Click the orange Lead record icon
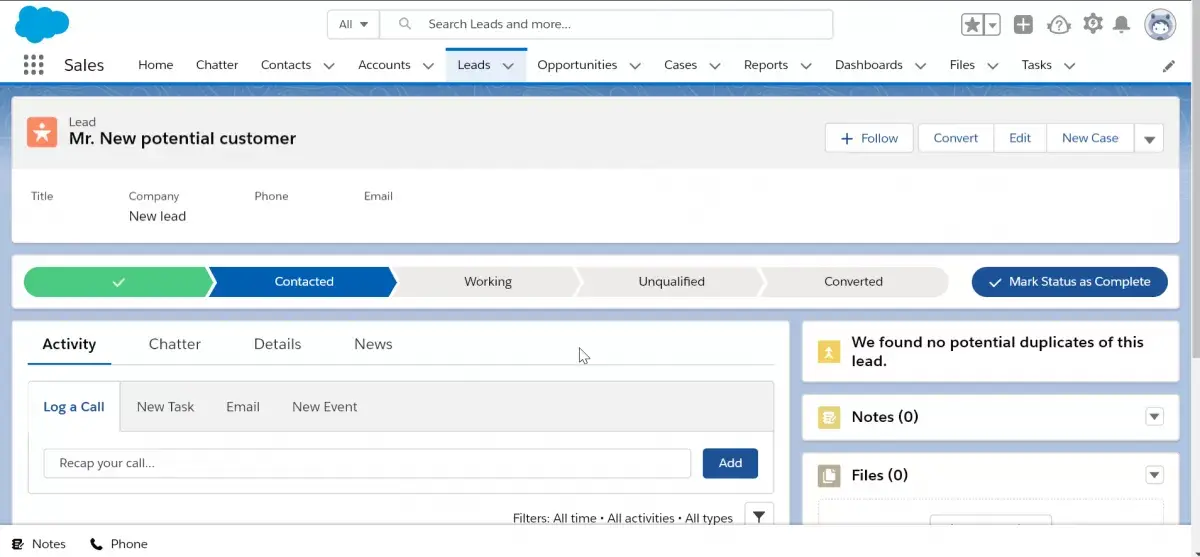 (42, 131)
